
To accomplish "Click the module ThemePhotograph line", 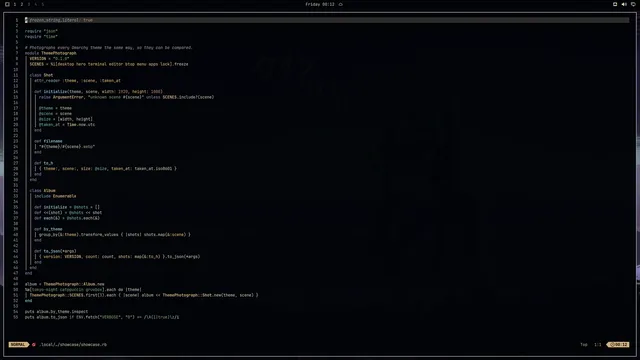I will tap(51, 53).
